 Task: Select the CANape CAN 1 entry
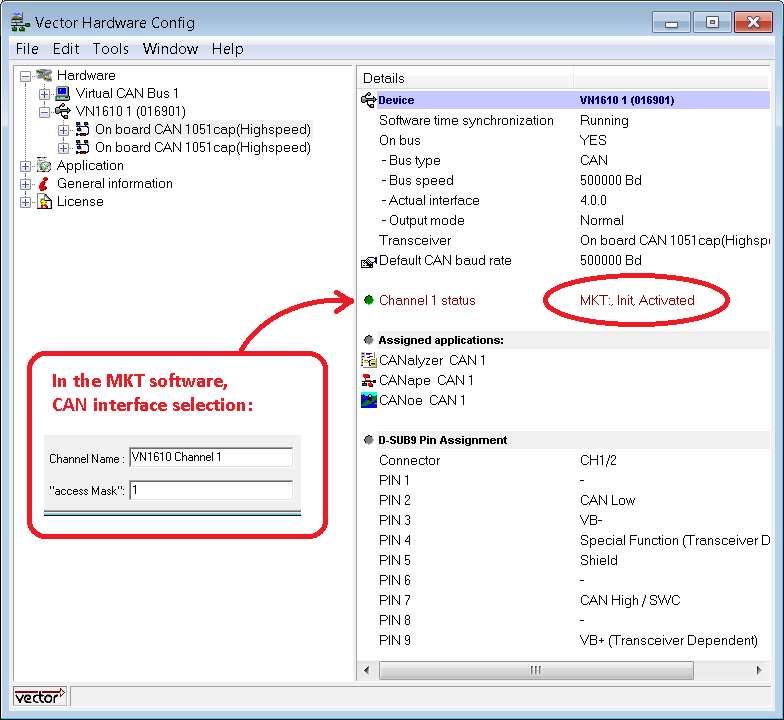tap(426, 380)
